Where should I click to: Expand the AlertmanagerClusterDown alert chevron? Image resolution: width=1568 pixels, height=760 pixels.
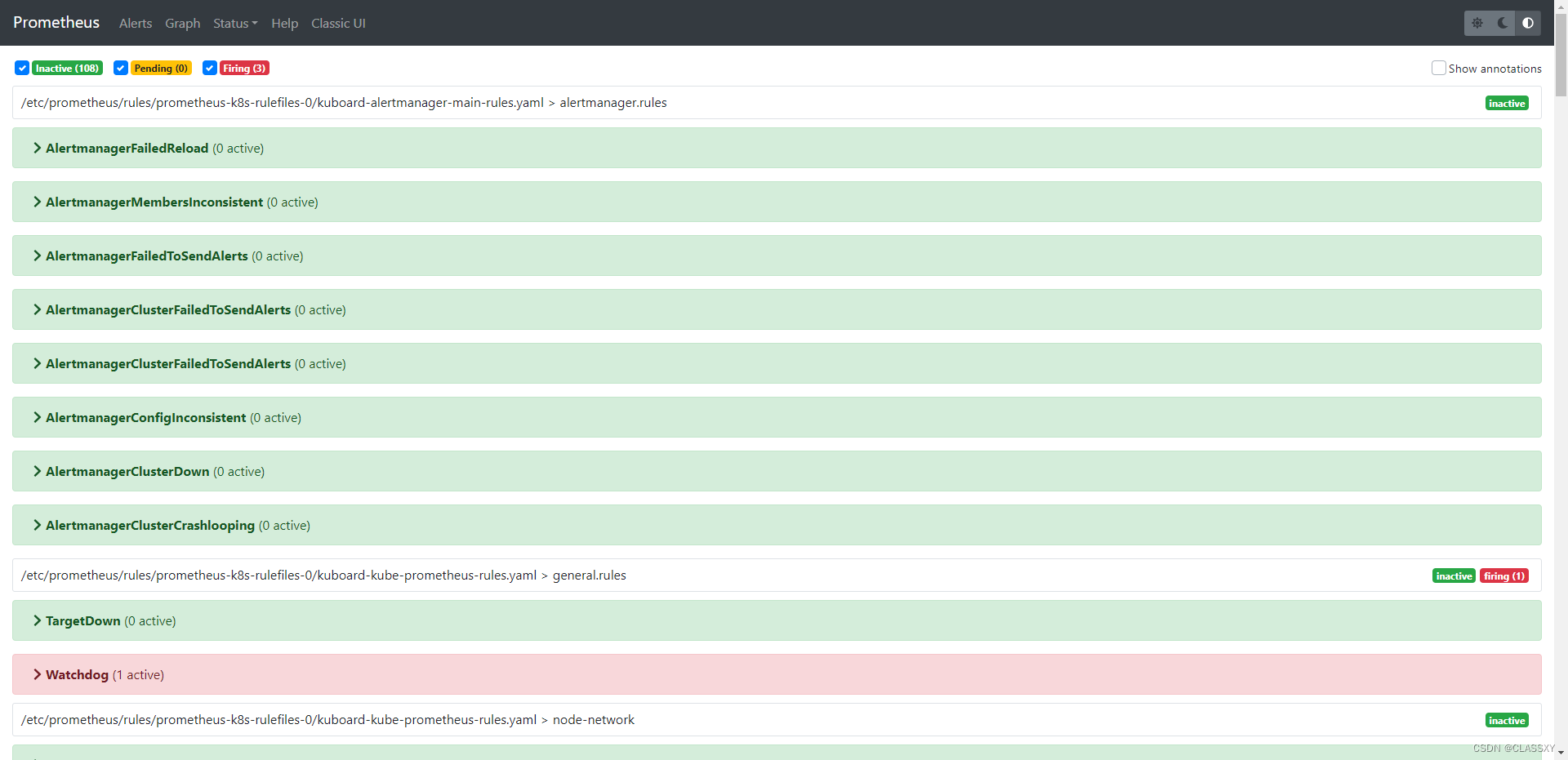point(37,471)
